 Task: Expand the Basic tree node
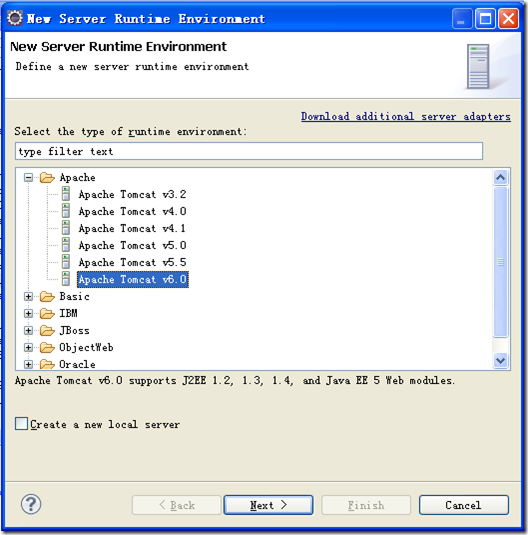[28, 297]
